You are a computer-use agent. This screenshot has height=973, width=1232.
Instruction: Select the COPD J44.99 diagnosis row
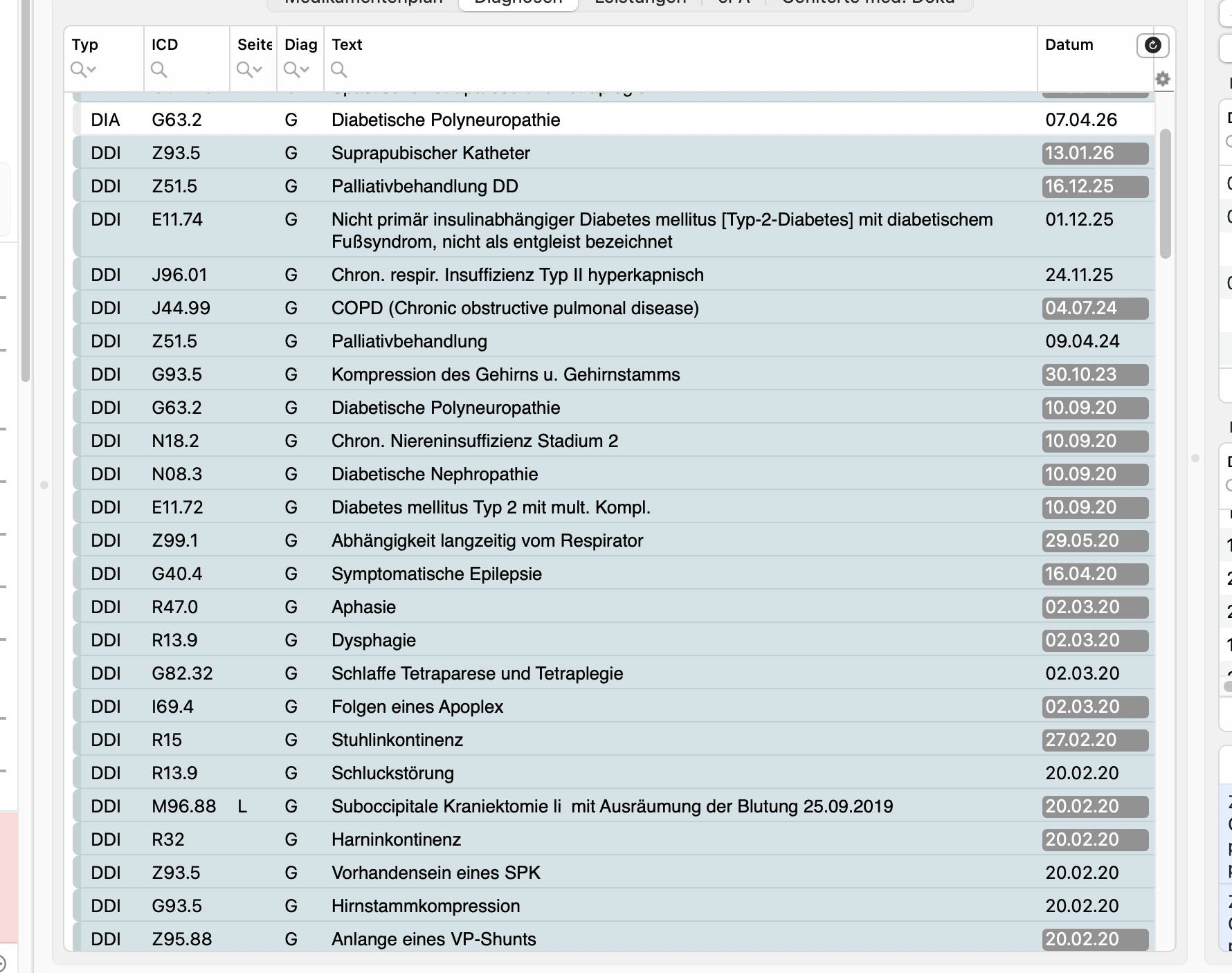coord(613,308)
